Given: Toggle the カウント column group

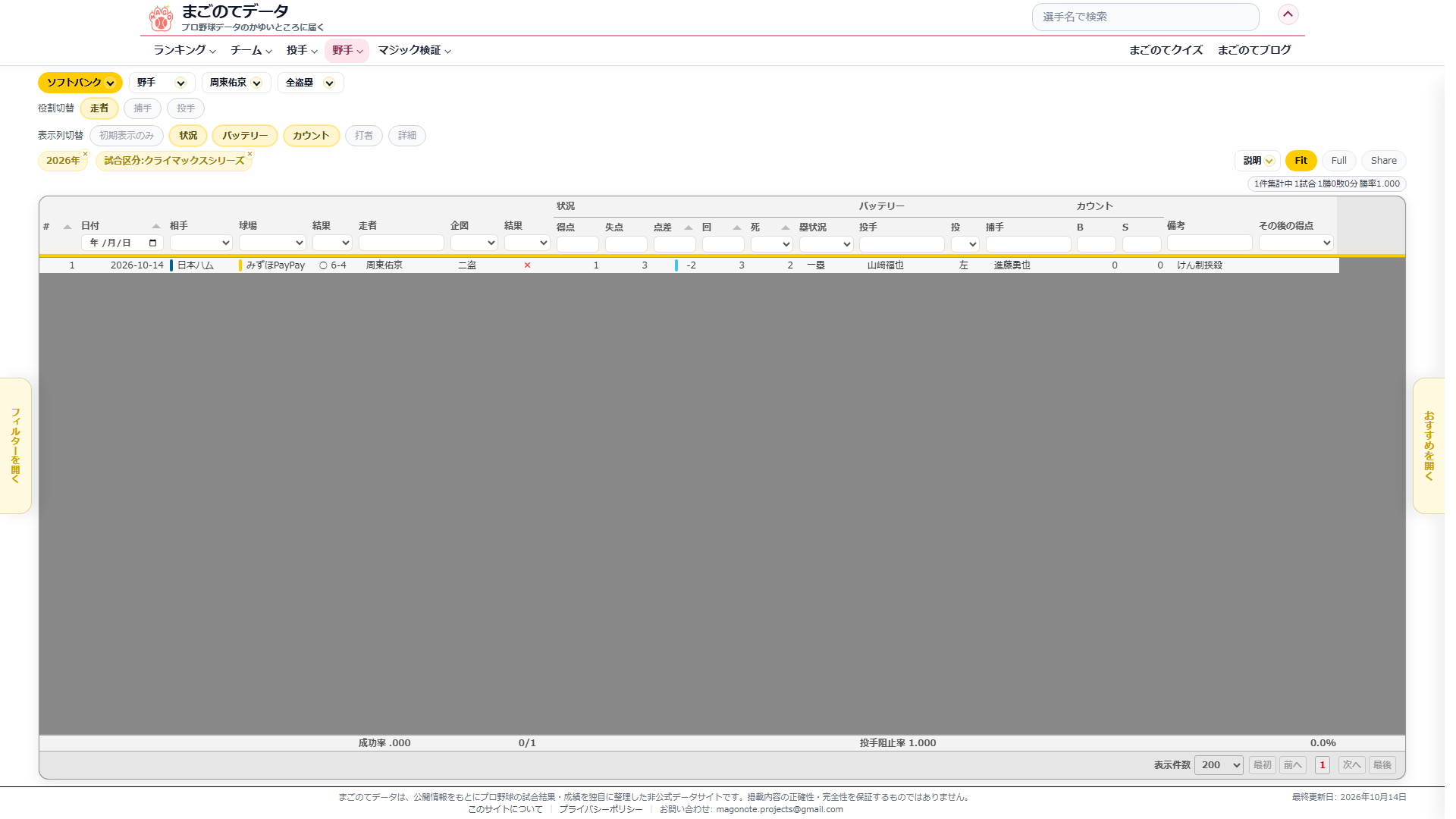Looking at the screenshot, I should [x=311, y=136].
